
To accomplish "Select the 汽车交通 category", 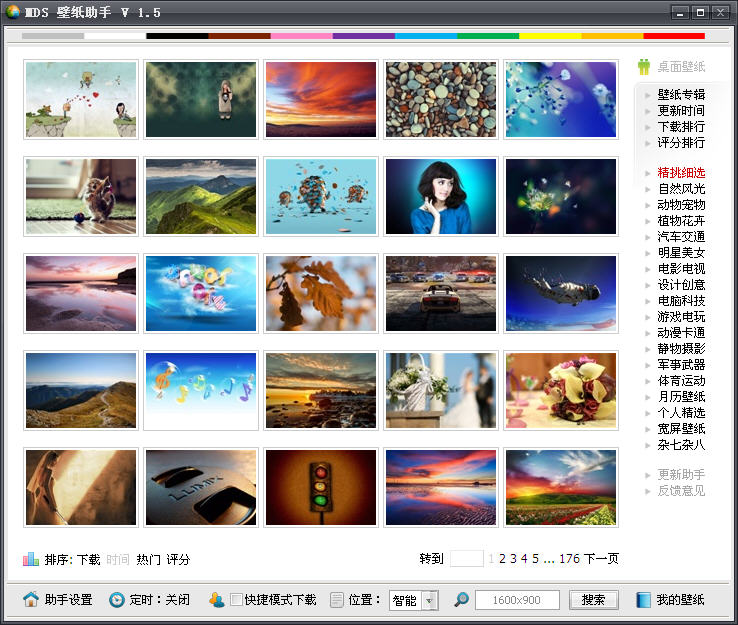I will click(681, 237).
